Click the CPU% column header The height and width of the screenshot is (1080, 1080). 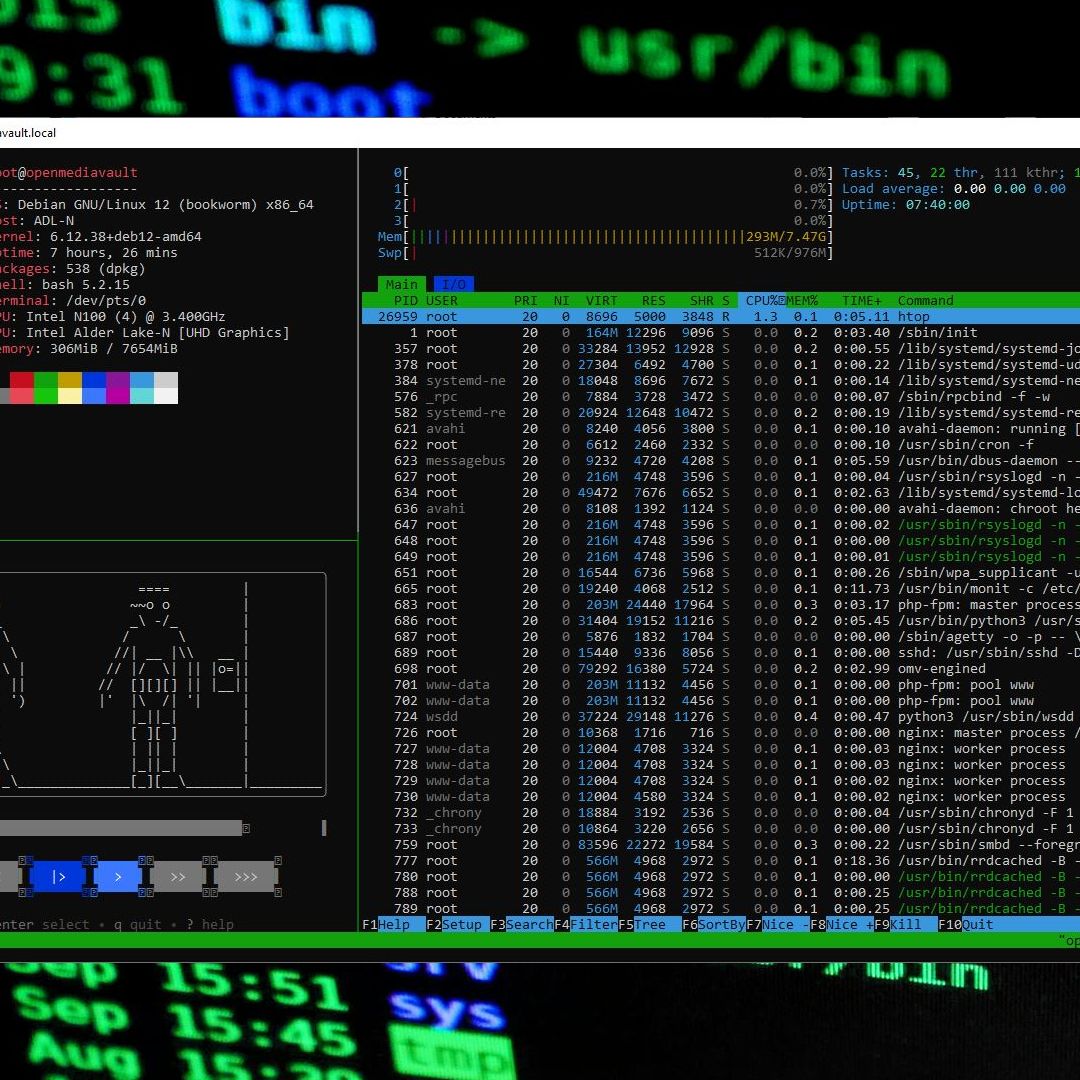(762, 300)
